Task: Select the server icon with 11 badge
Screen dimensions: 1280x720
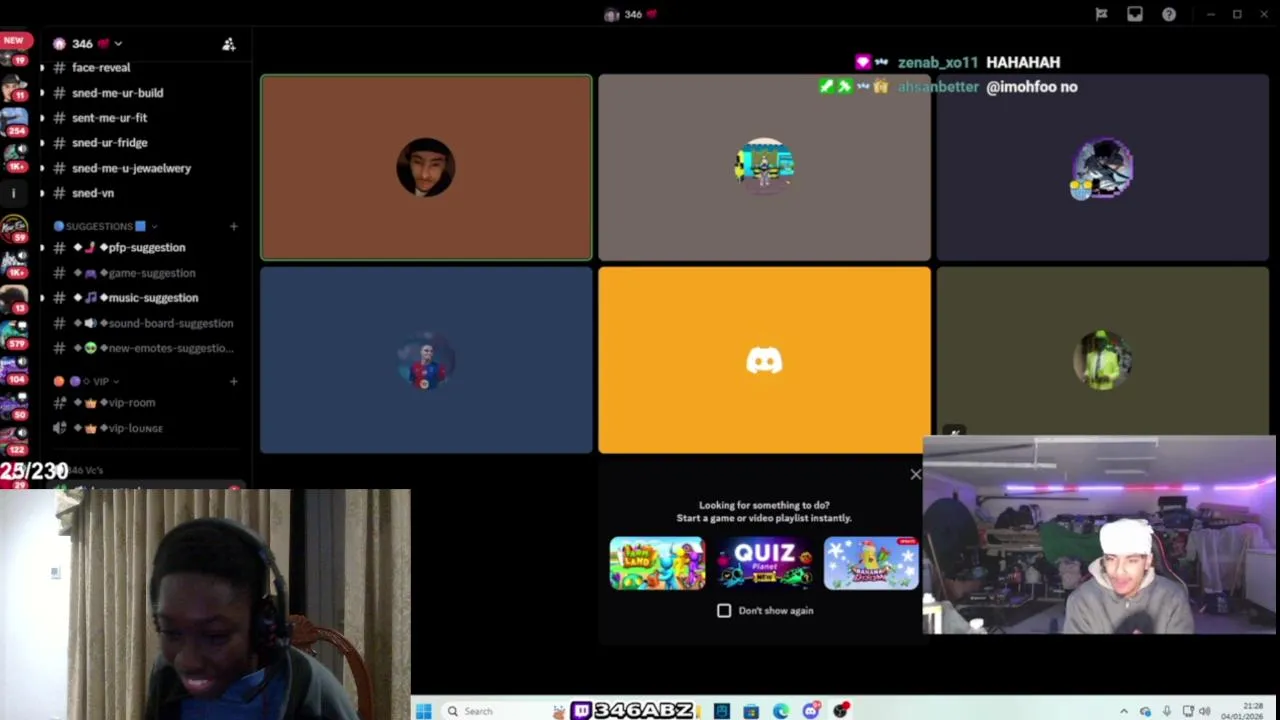Action: tap(14, 87)
